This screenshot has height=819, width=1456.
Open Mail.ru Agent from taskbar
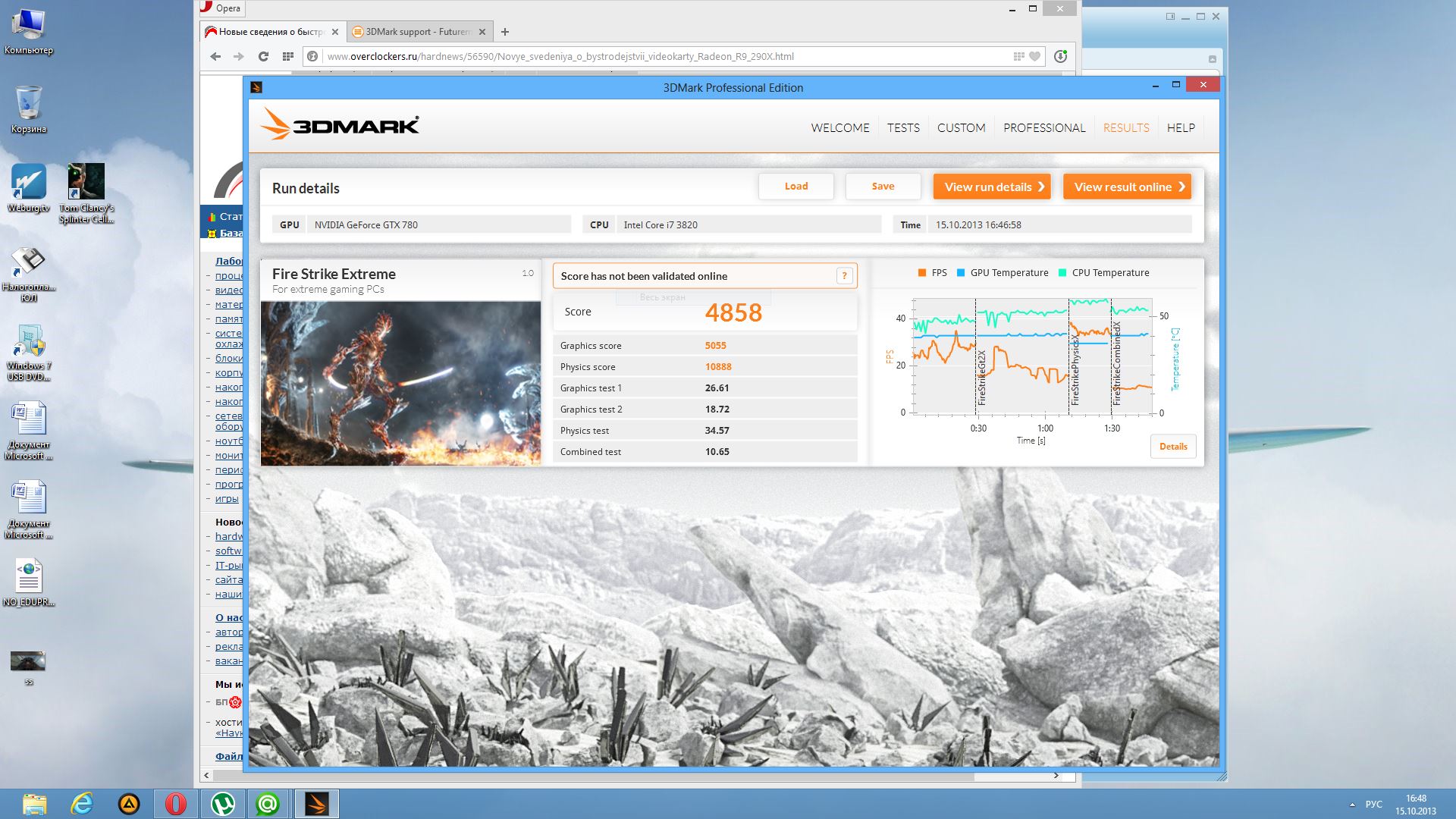(268, 804)
